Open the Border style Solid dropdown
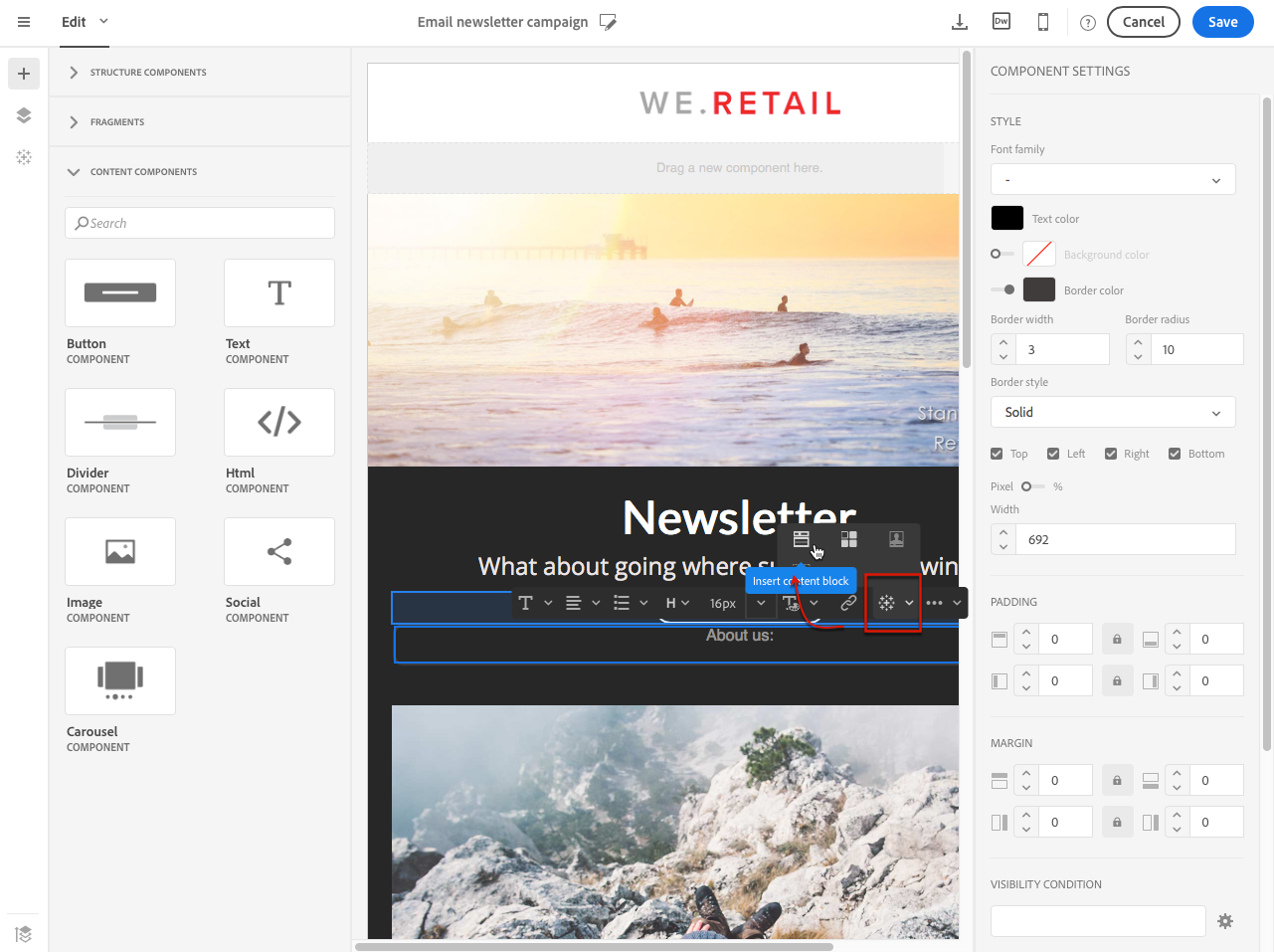 tap(1113, 412)
